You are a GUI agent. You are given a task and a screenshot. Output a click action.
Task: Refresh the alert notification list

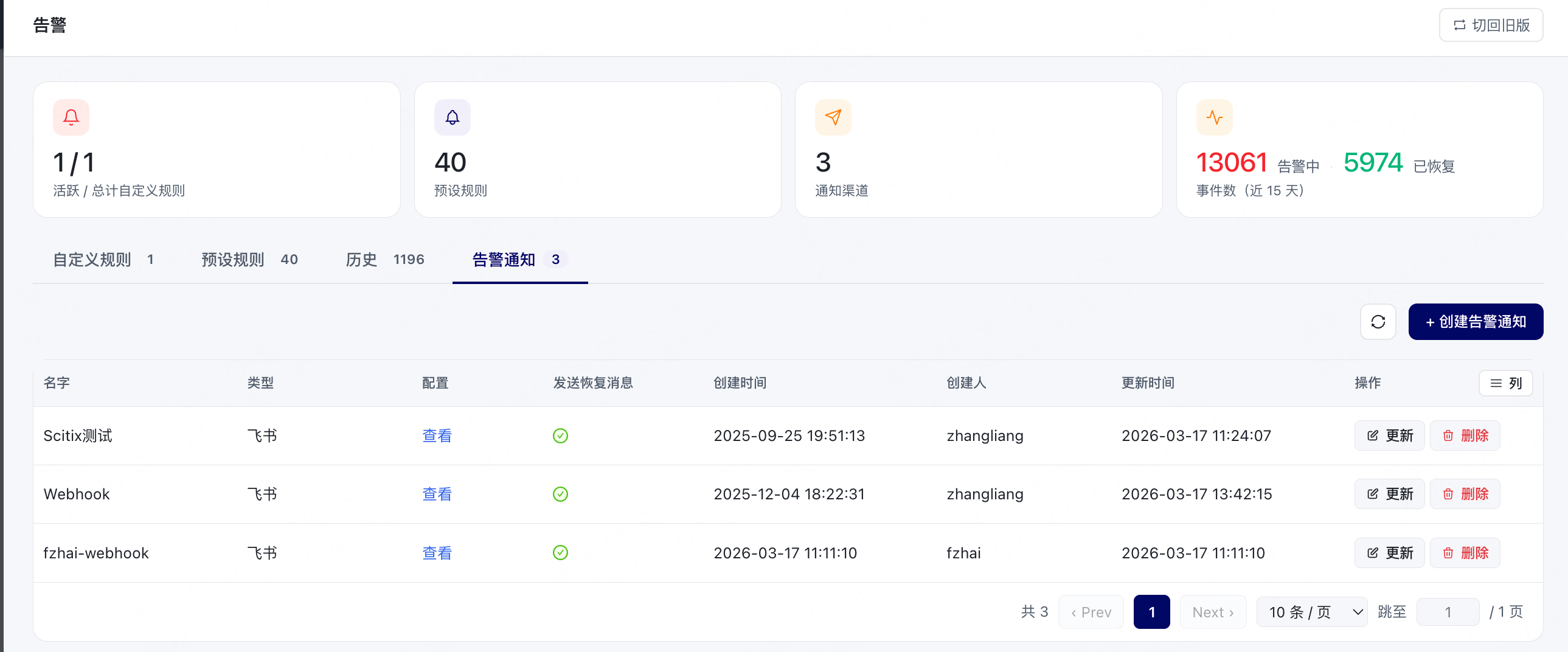point(1378,321)
